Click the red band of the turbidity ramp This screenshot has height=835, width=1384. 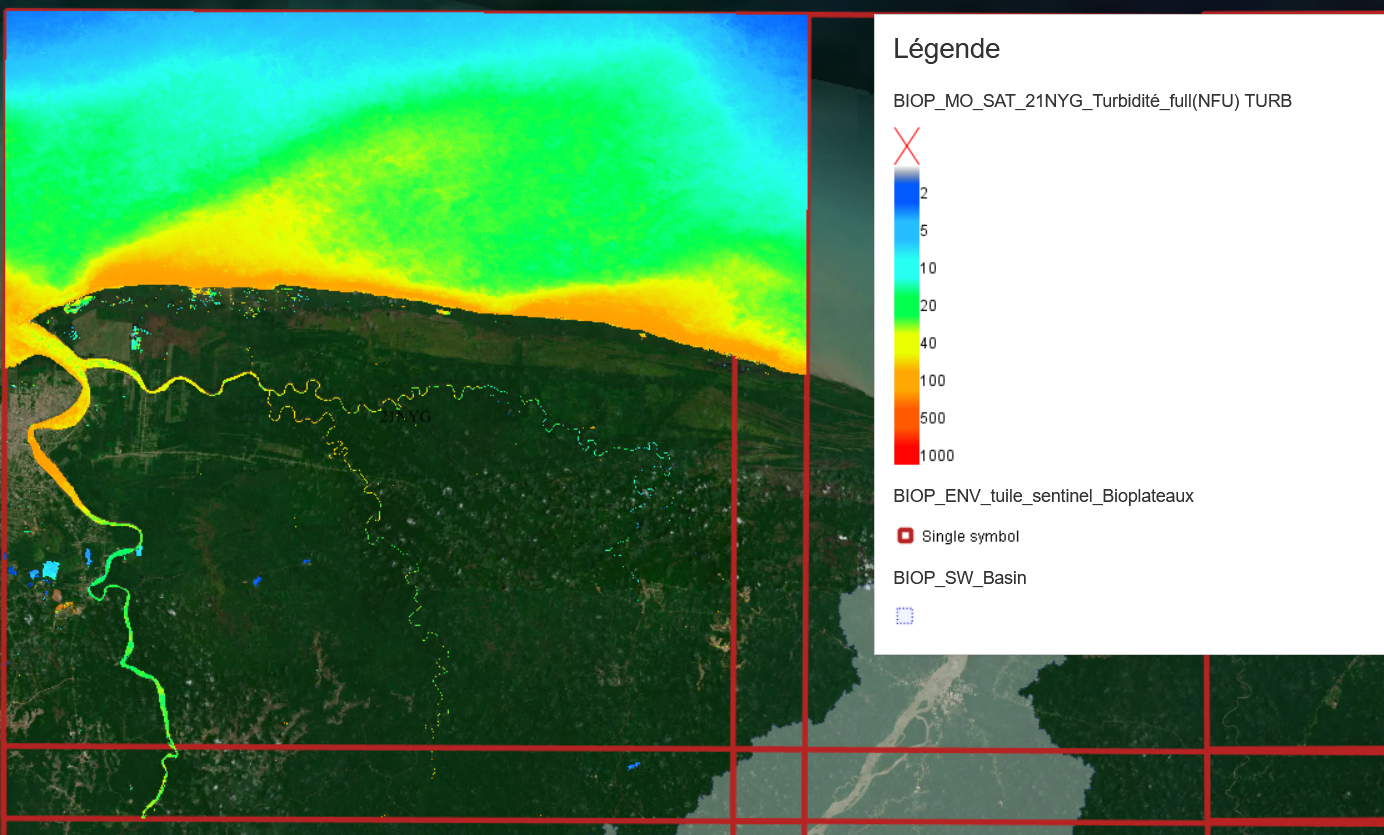pyautogui.click(x=906, y=450)
